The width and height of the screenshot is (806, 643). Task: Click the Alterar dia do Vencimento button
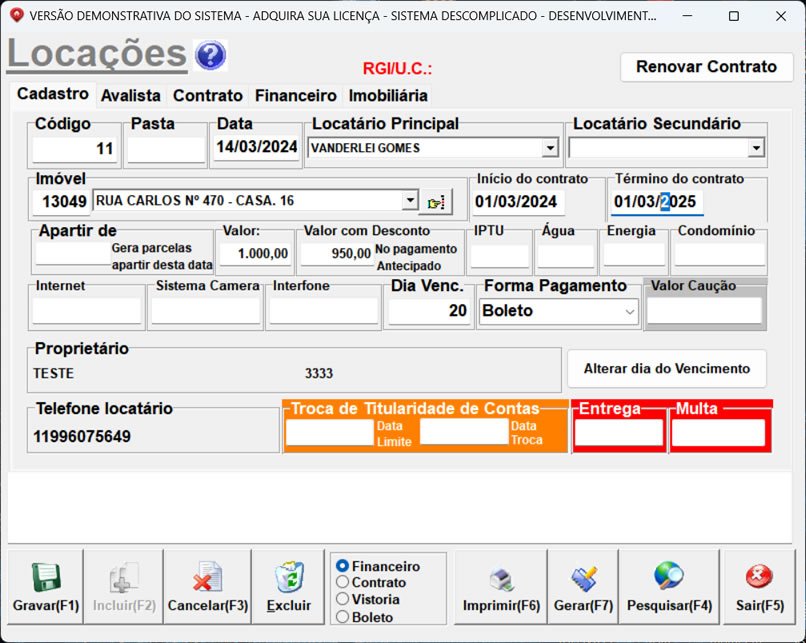[666, 368]
